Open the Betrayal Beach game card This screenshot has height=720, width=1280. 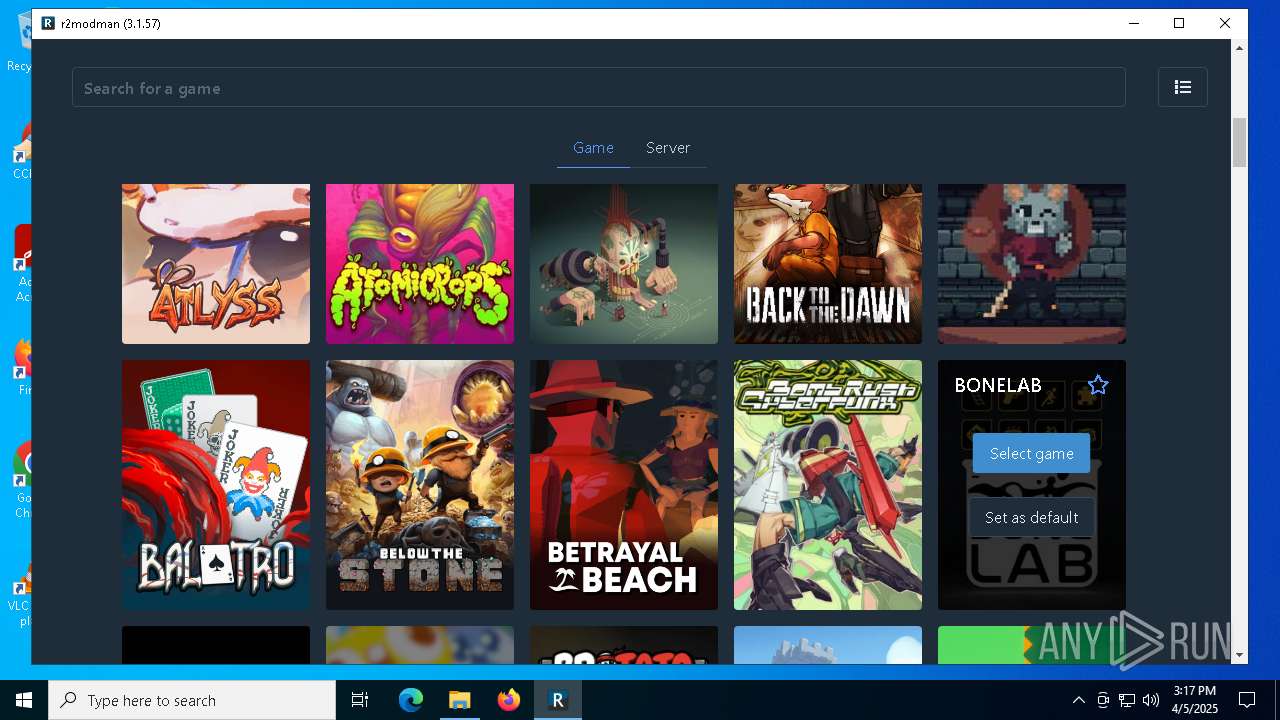coord(624,485)
